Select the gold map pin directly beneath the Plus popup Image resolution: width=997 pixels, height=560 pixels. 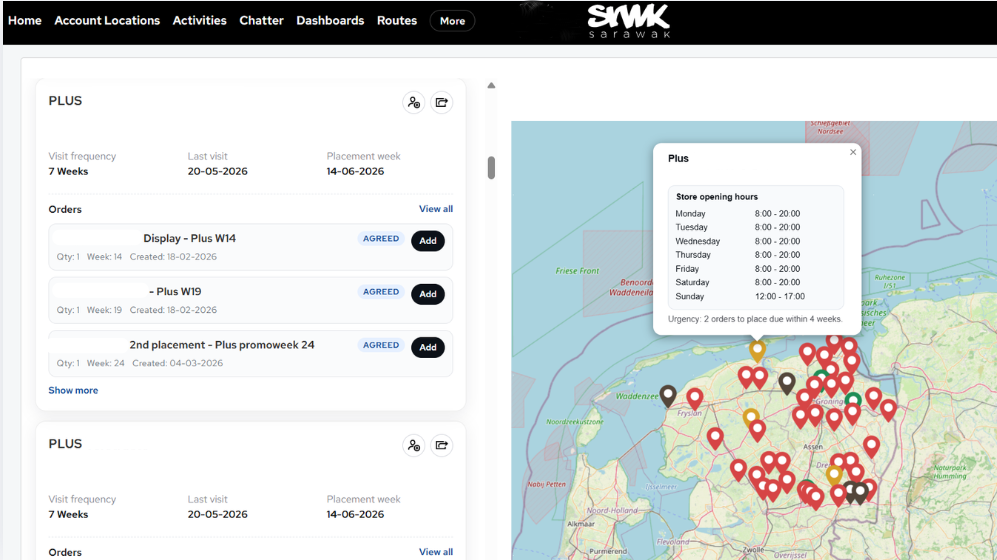[x=757, y=350]
